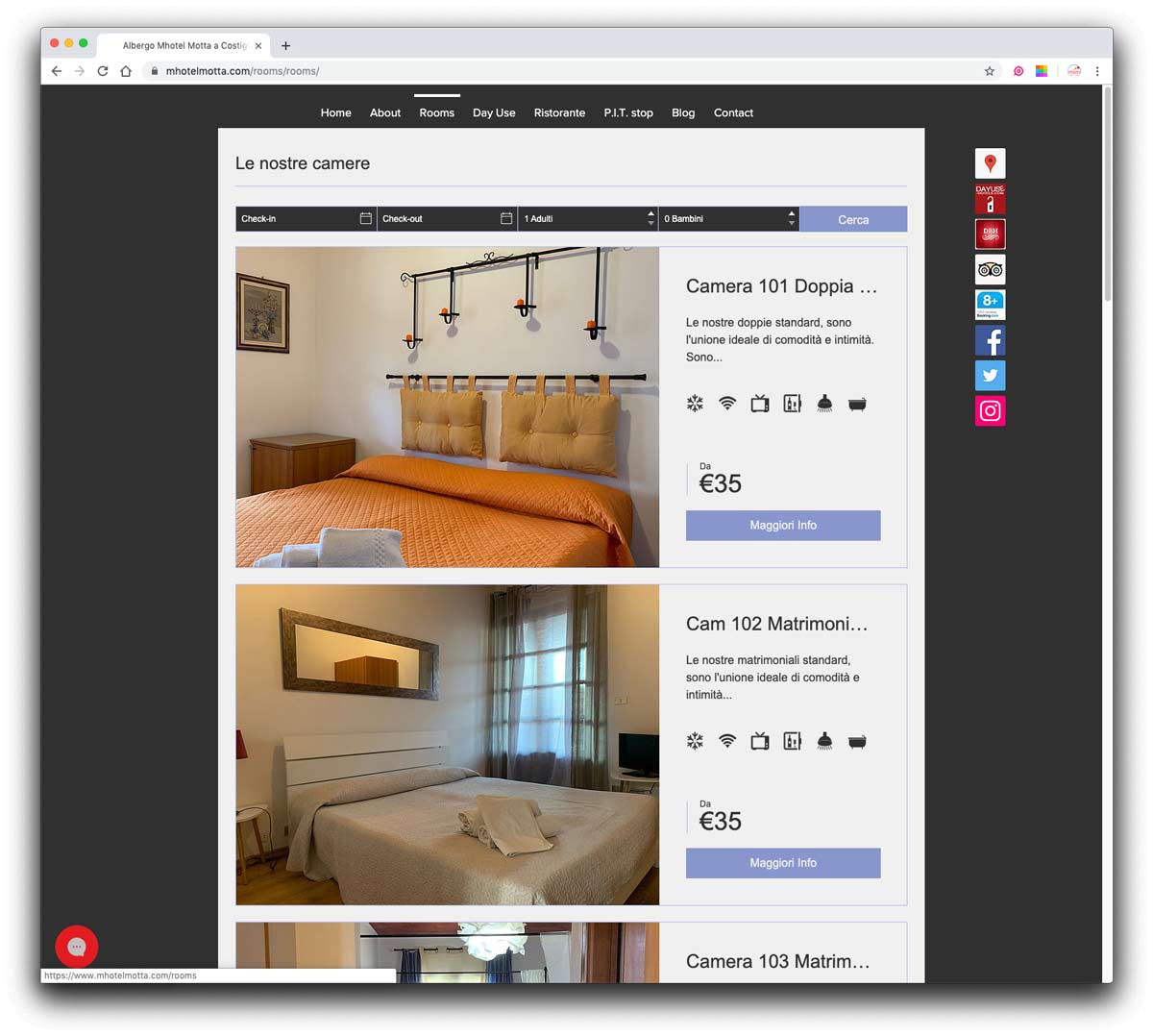Click the snowflake icon for Cam 102
The image size is (1153, 1036).
click(x=695, y=741)
